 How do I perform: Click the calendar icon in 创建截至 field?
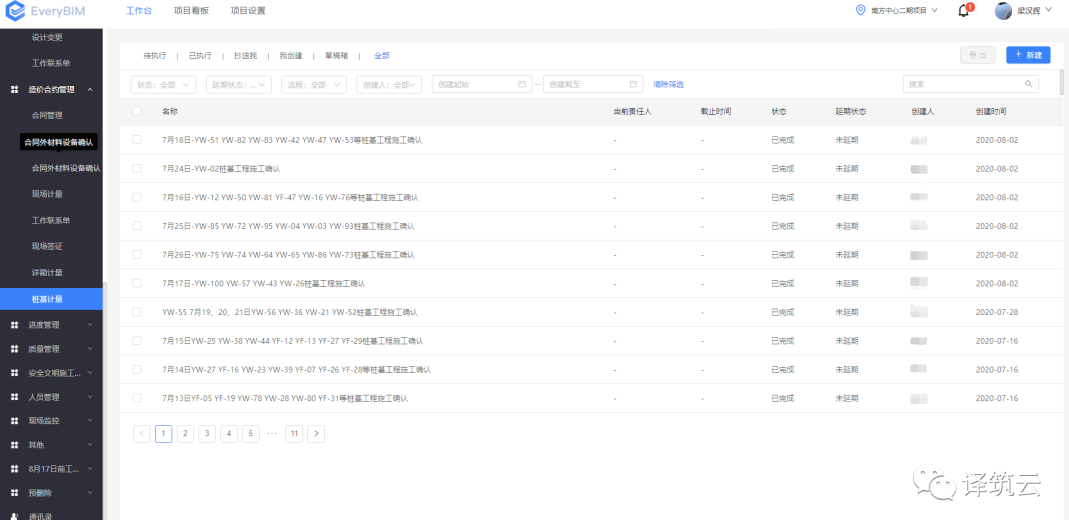pos(633,84)
